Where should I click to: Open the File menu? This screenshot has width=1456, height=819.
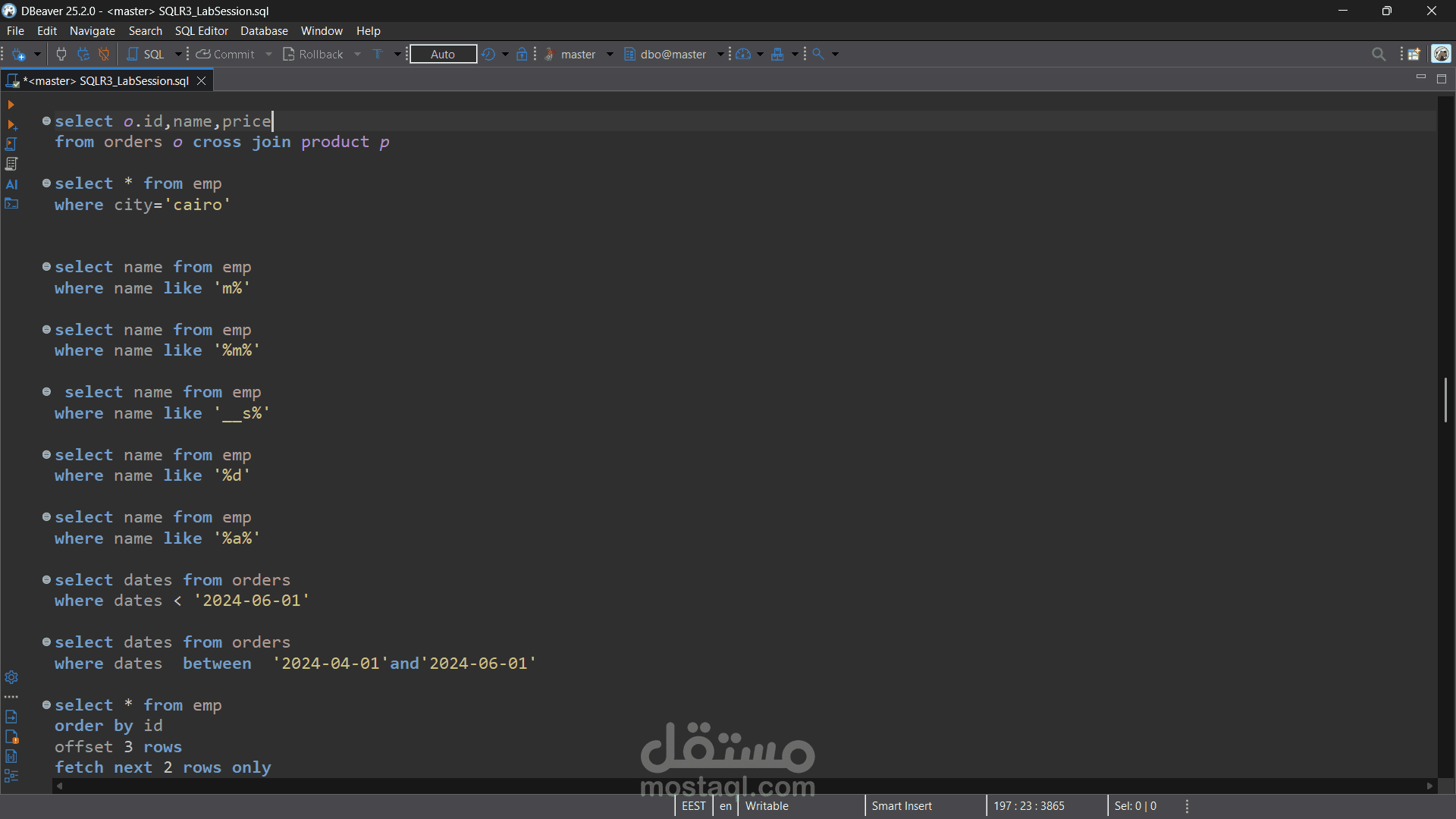click(x=15, y=31)
